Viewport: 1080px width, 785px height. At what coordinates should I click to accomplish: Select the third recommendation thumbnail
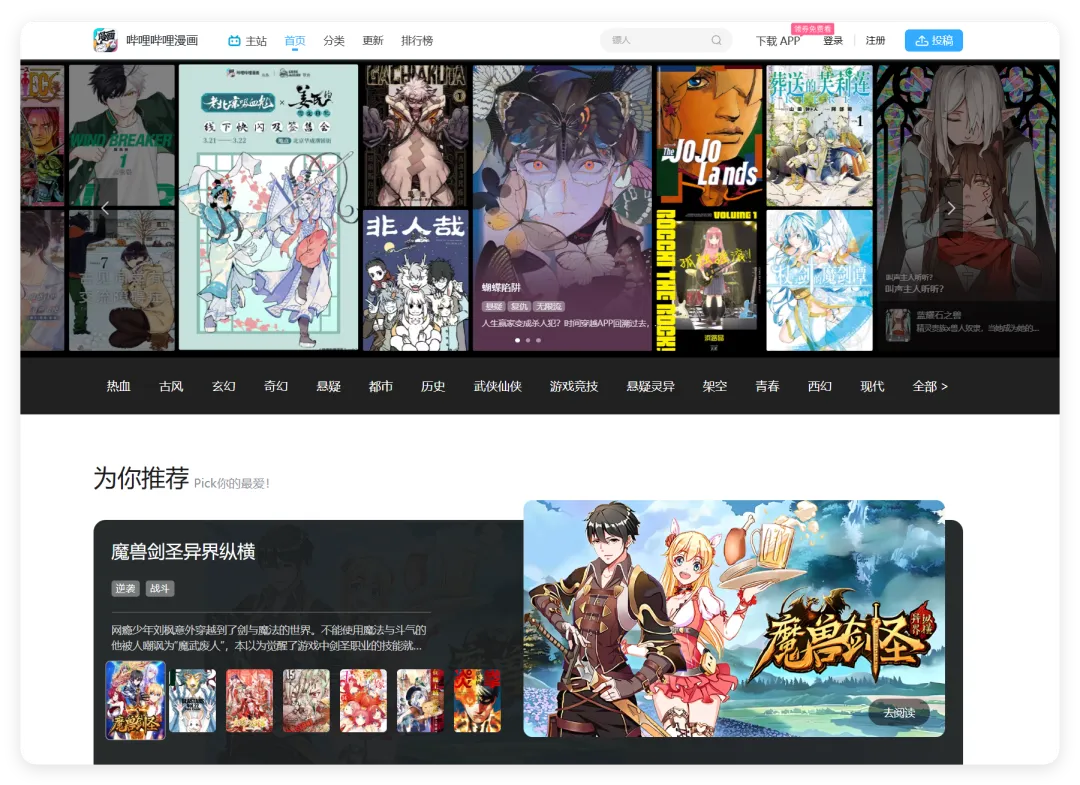(x=249, y=700)
